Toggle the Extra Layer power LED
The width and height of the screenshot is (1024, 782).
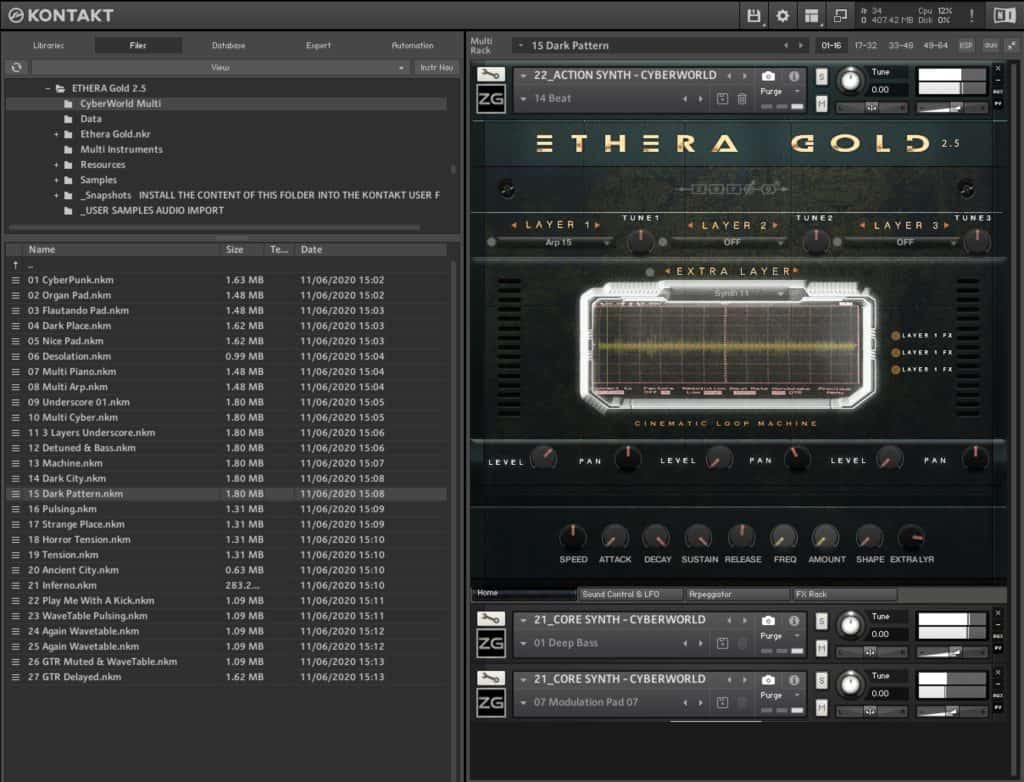pyautogui.click(x=650, y=272)
